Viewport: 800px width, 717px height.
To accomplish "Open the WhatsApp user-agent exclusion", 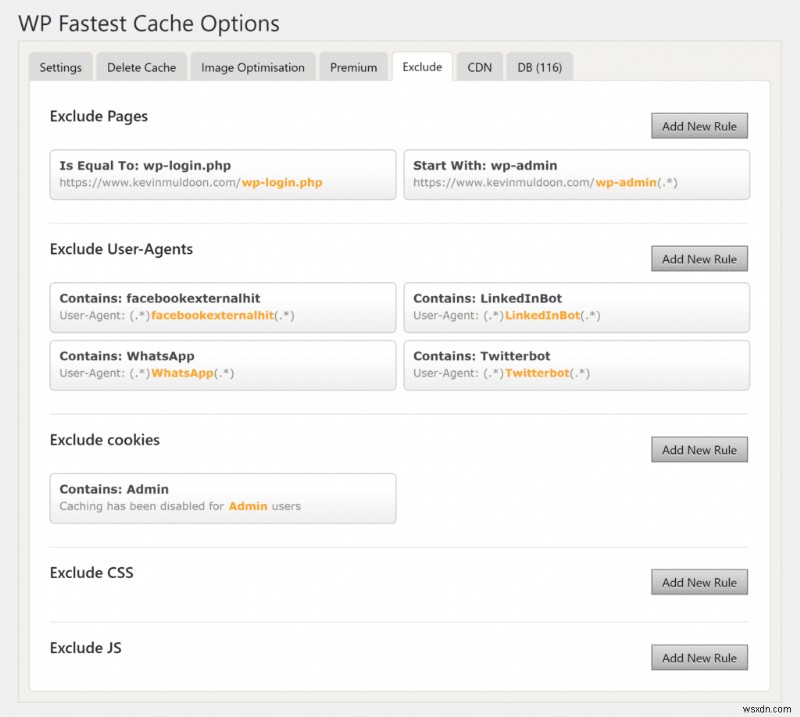I will click(222, 364).
